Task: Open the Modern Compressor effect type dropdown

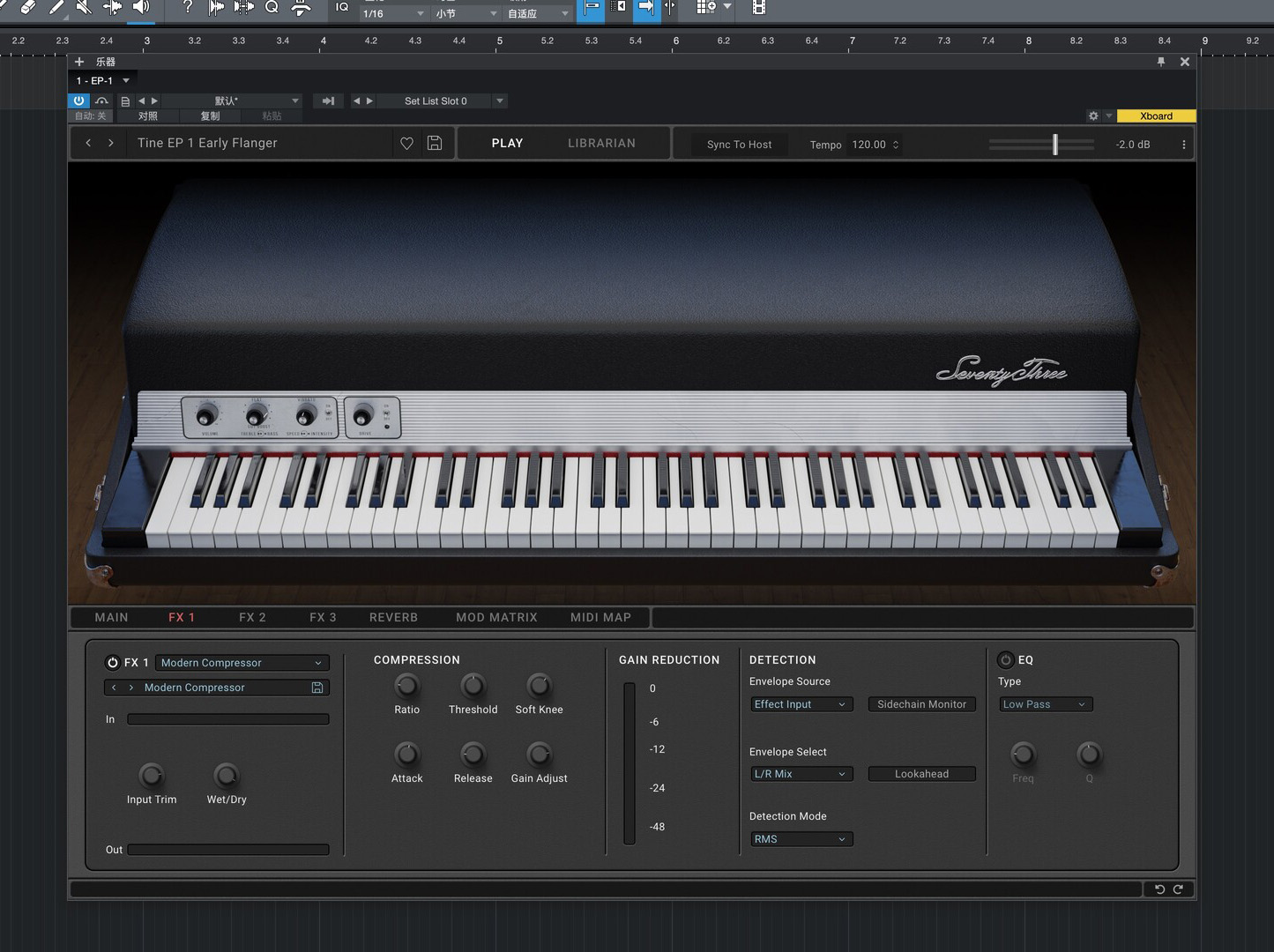Action: click(242, 663)
